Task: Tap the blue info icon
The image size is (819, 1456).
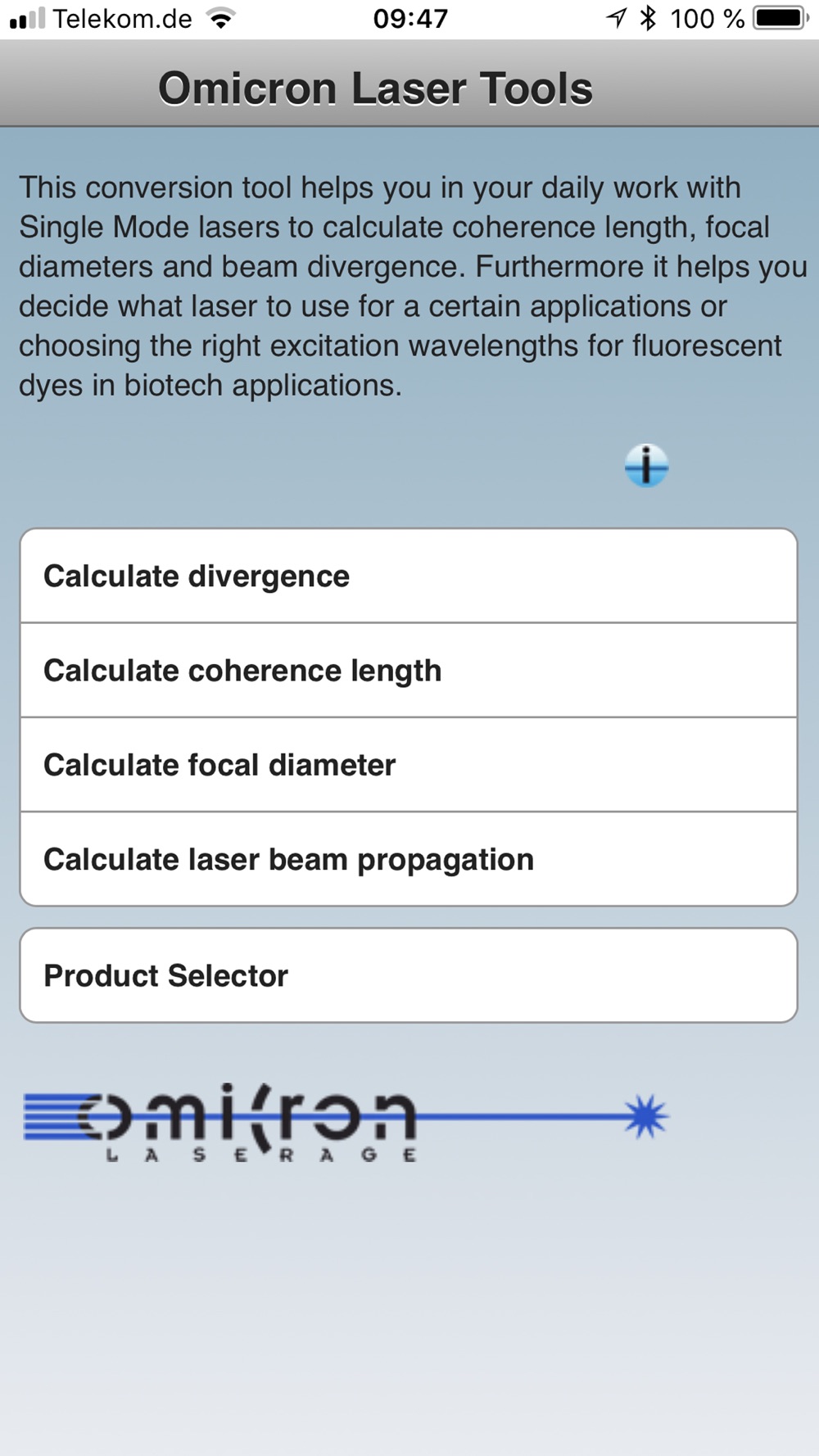Action: (x=646, y=465)
